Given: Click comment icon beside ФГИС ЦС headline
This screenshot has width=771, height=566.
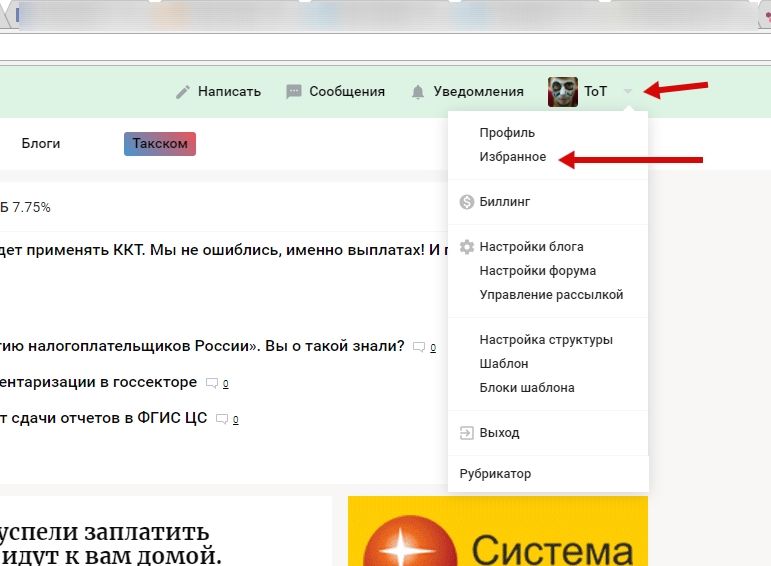Looking at the screenshot, I should pyautogui.click(x=222, y=419).
